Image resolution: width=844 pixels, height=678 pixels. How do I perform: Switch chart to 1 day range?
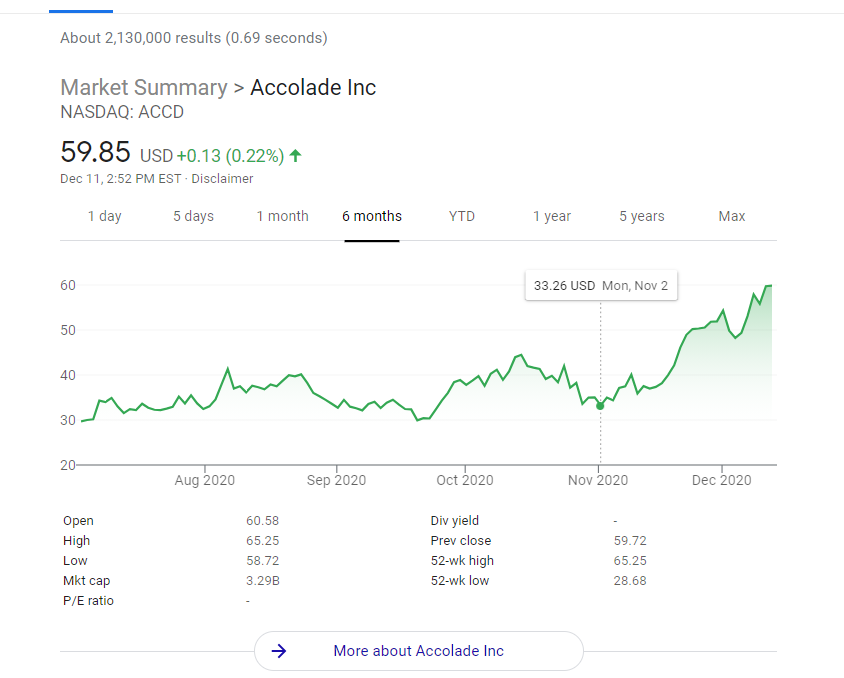coord(104,216)
